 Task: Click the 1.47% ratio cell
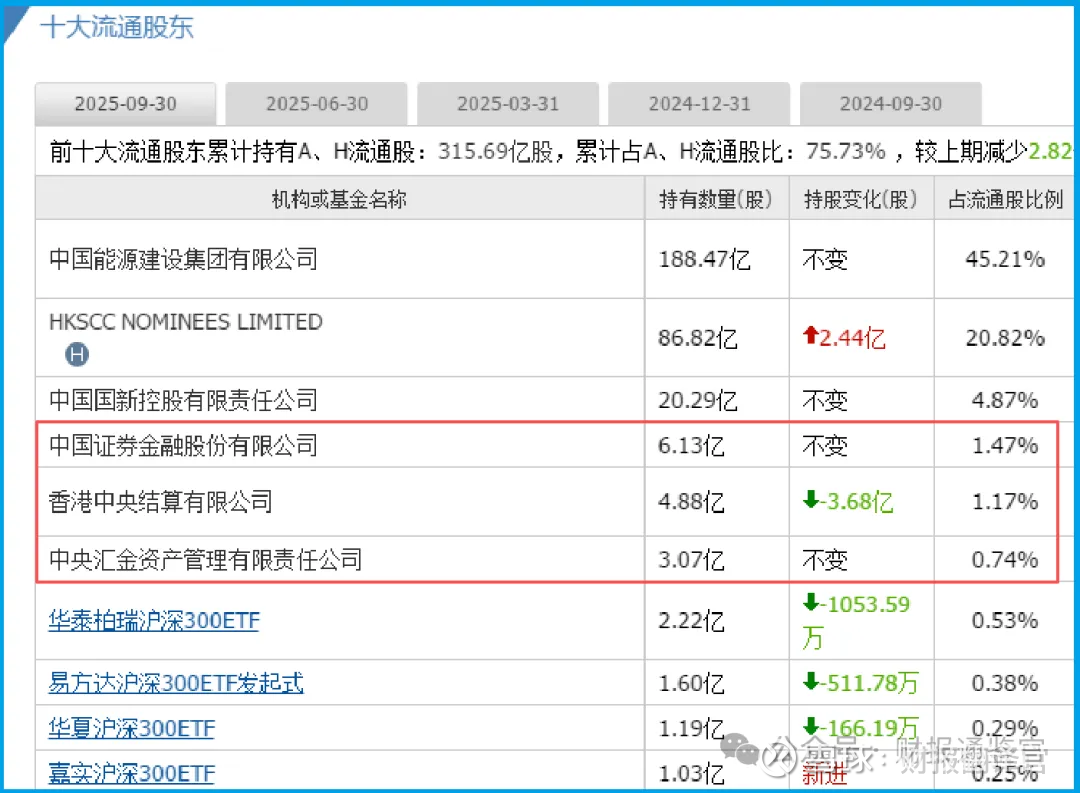pyautogui.click(x=1005, y=446)
